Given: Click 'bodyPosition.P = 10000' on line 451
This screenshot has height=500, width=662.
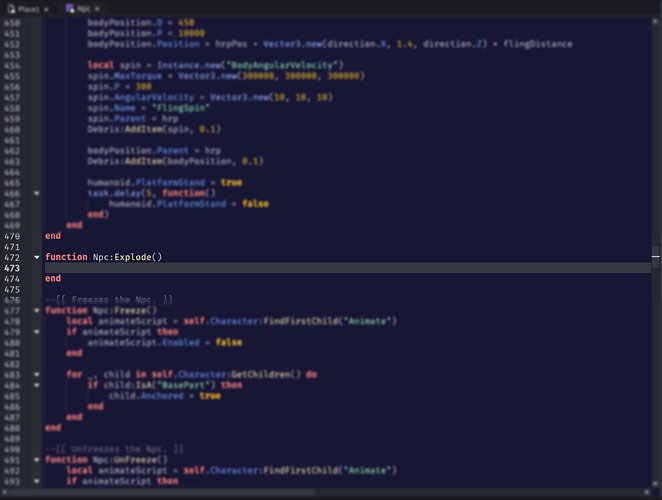Looking at the screenshot, I should pos(146,33).
